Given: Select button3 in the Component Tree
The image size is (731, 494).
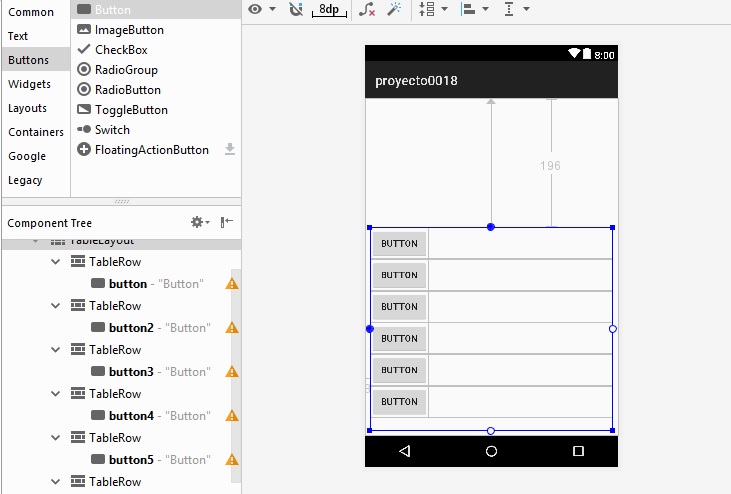Looking at the screenshot, I should pos(131,372).
